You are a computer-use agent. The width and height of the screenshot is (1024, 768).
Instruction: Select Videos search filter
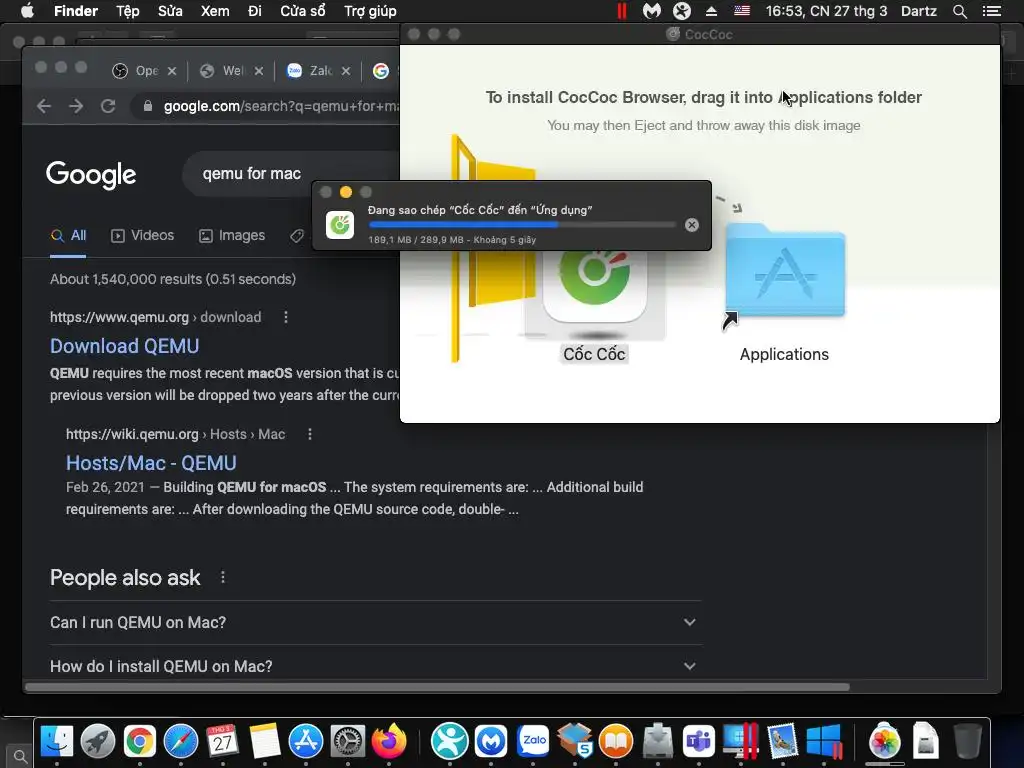coord(142,235)
